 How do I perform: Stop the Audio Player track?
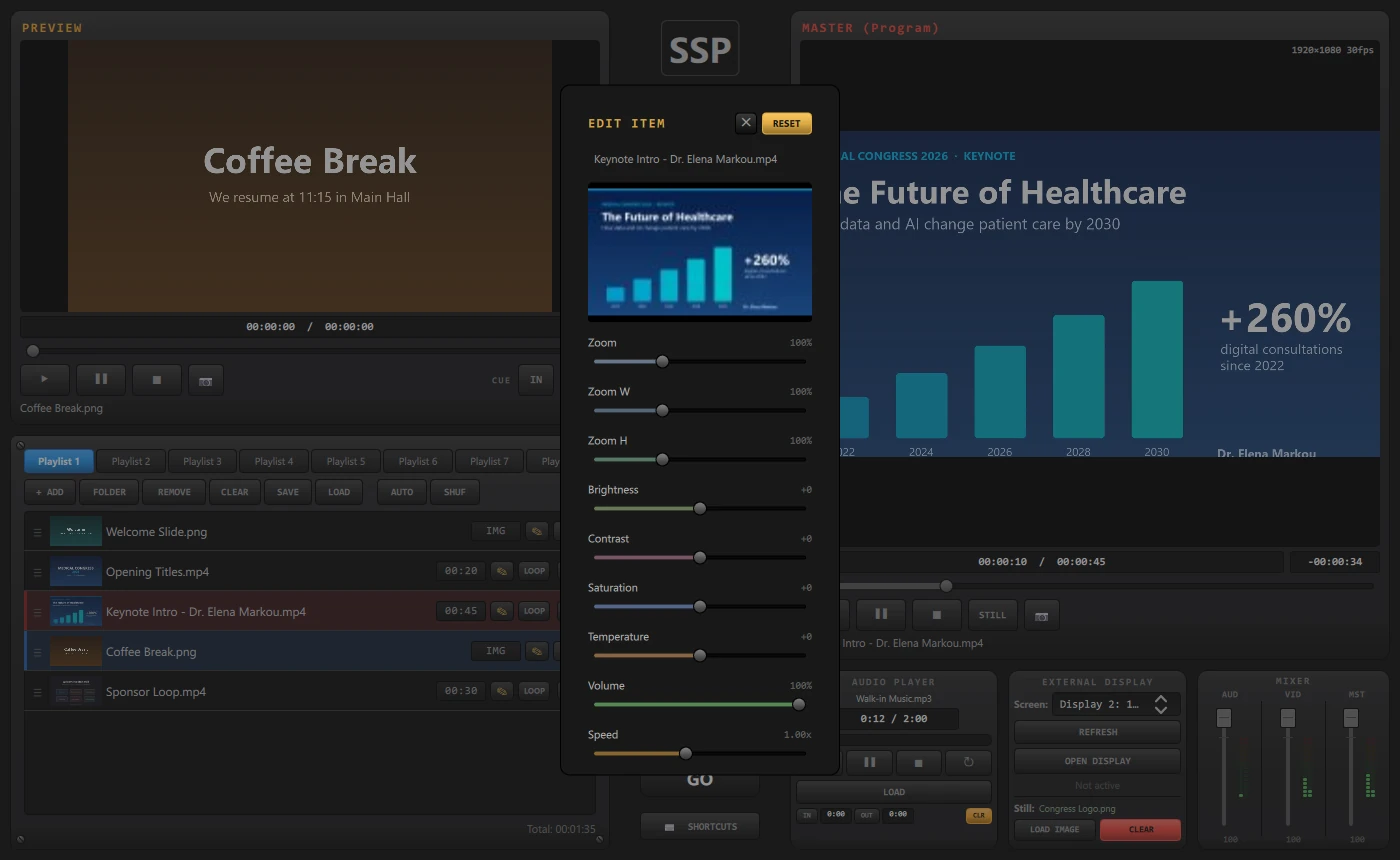coord(919,762)
